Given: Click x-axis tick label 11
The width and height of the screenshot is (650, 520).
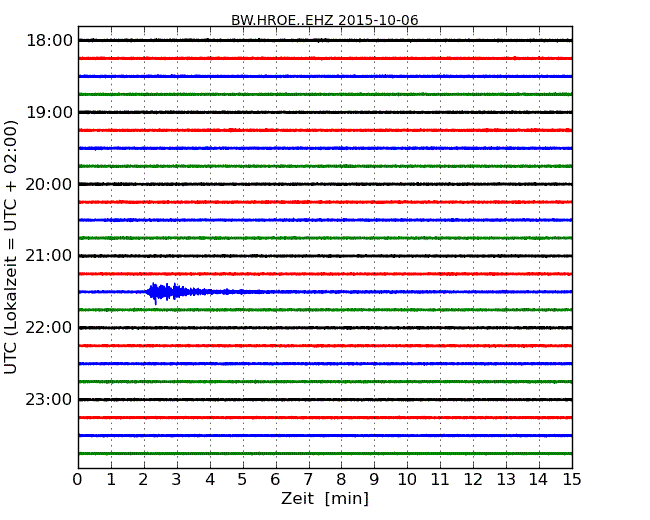Looking at the screenshot, I should pos(440,479).
